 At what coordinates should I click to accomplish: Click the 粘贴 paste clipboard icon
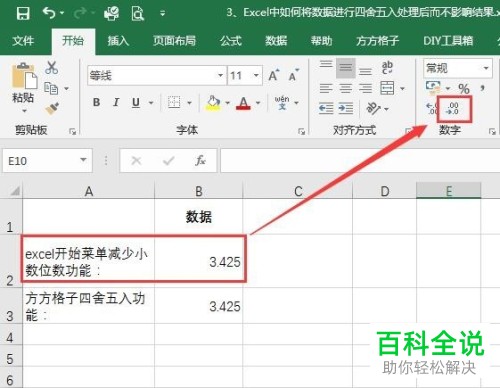click(24, 76)
